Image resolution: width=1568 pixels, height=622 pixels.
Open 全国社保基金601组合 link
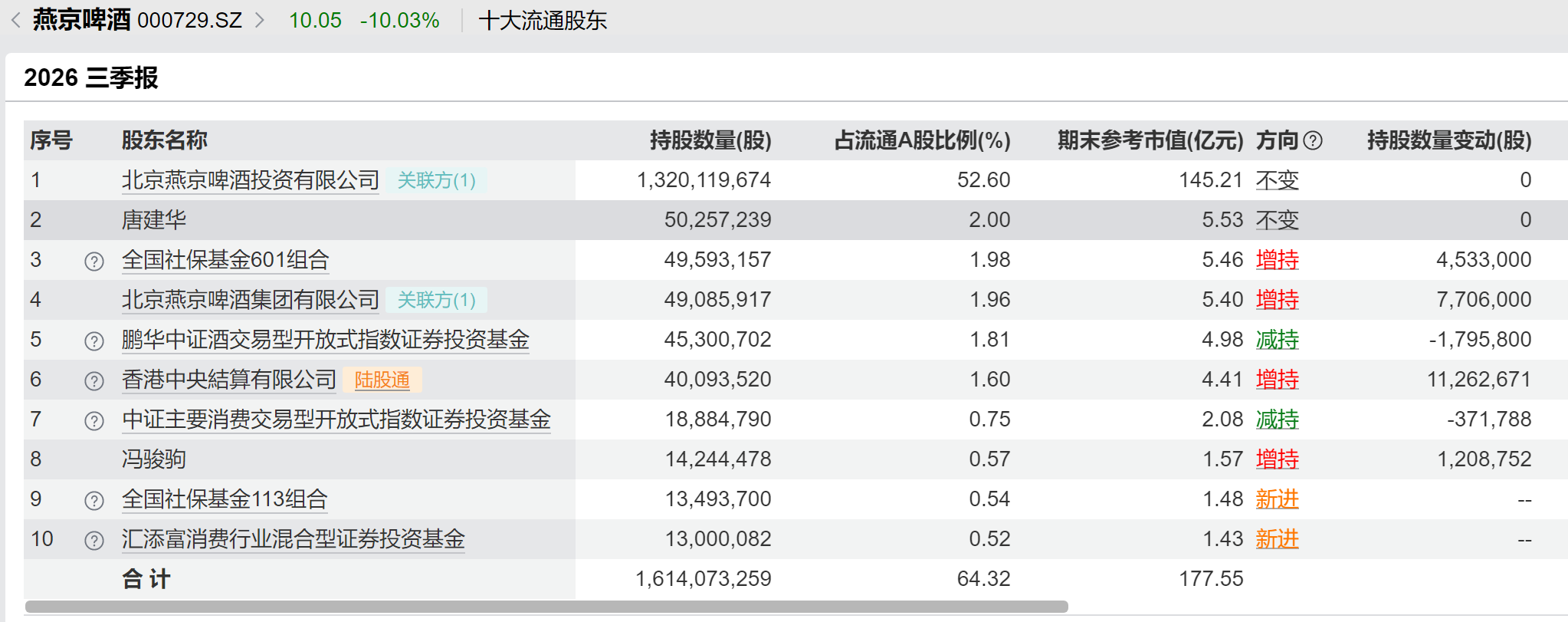point(225,260)
